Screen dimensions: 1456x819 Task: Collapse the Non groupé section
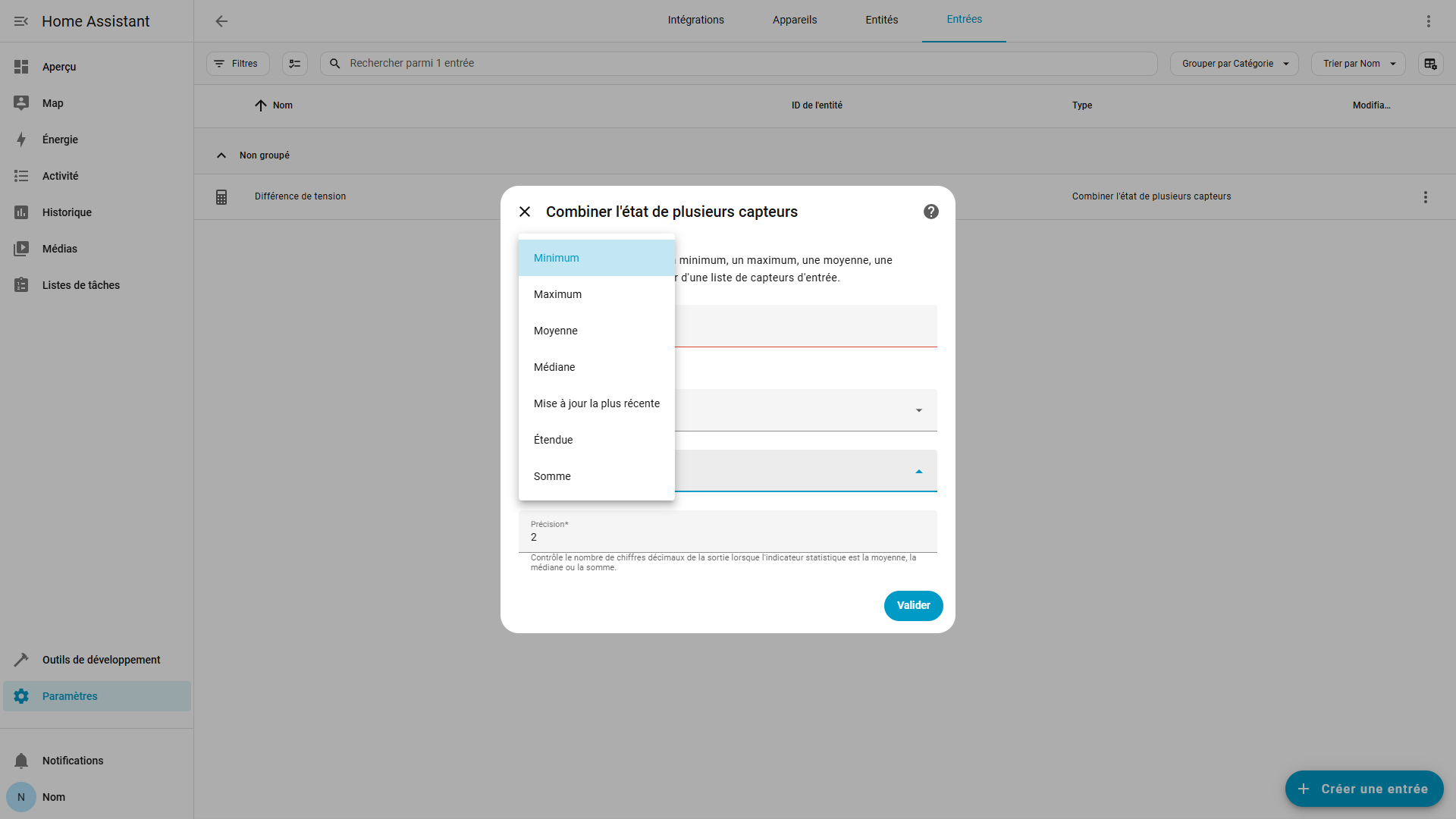click(x=221, y=155)
